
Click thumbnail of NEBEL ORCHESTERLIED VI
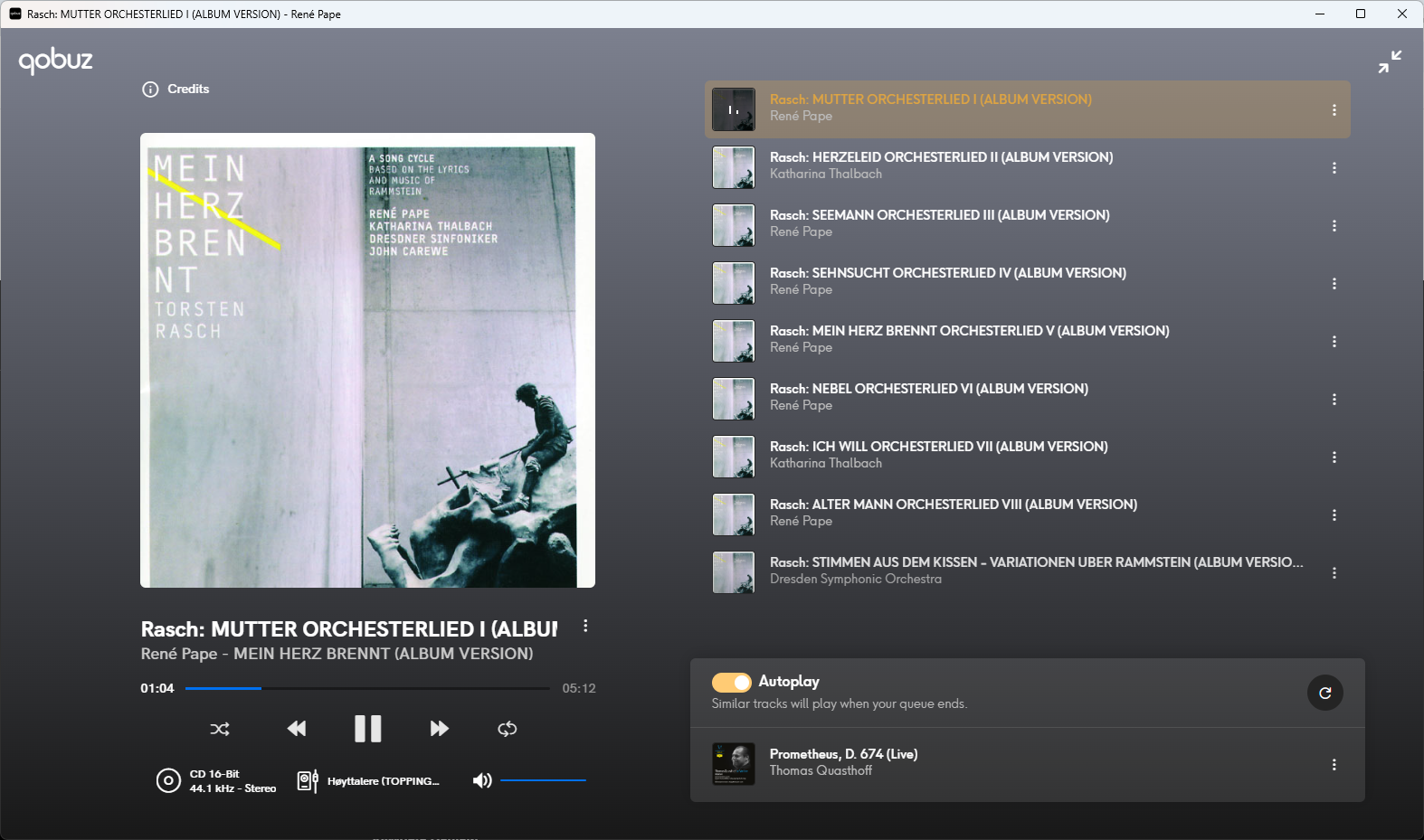tap(734, 399)
